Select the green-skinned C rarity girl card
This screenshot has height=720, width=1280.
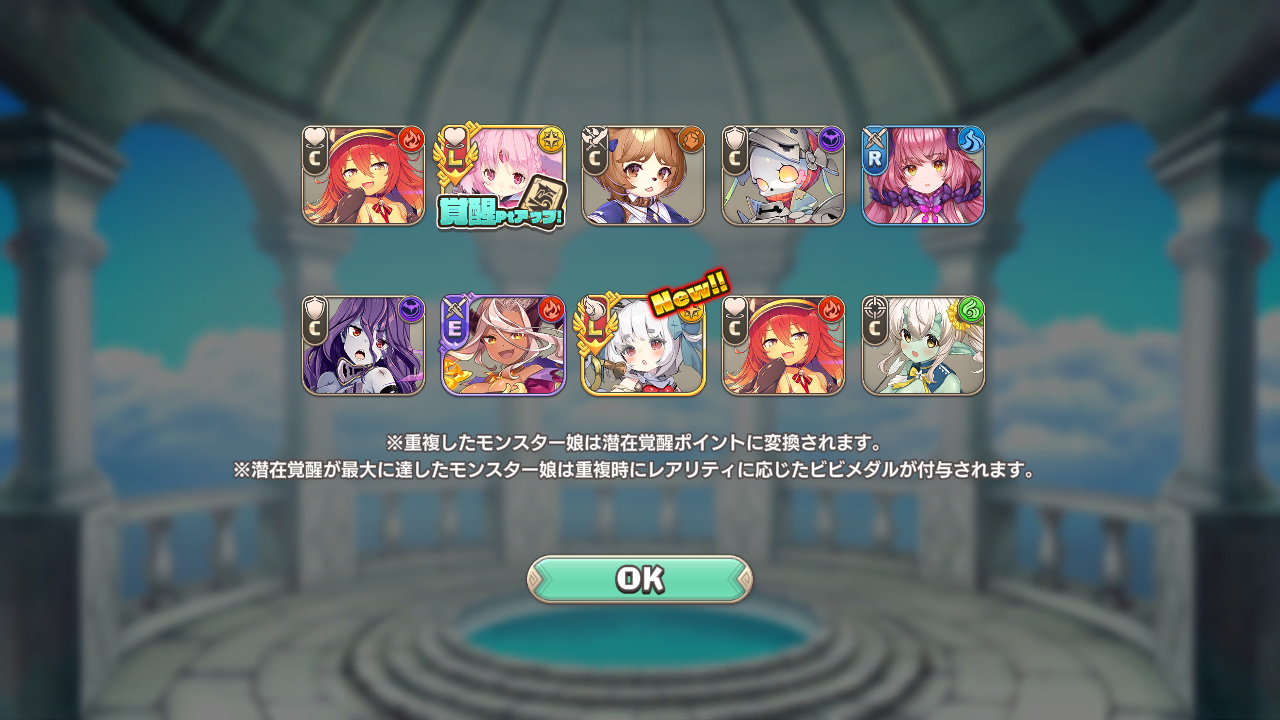click(x=923, y=346)
